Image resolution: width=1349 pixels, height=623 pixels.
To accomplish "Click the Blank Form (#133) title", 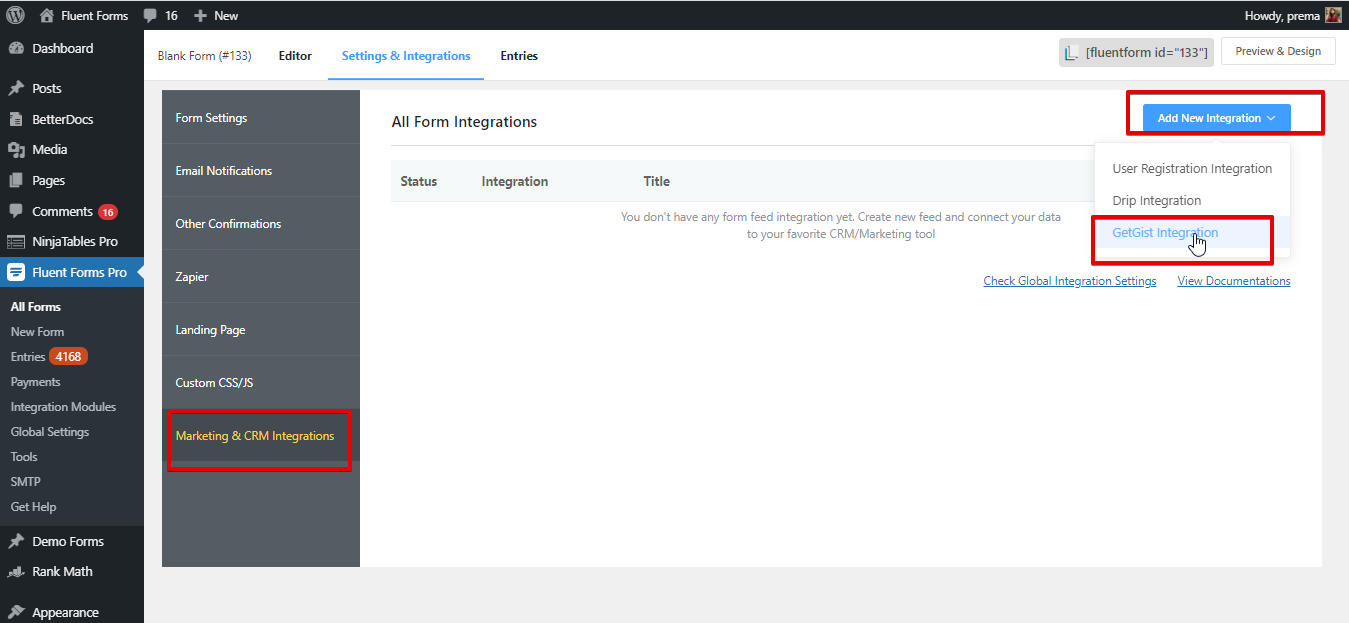I will pos(204,56).
